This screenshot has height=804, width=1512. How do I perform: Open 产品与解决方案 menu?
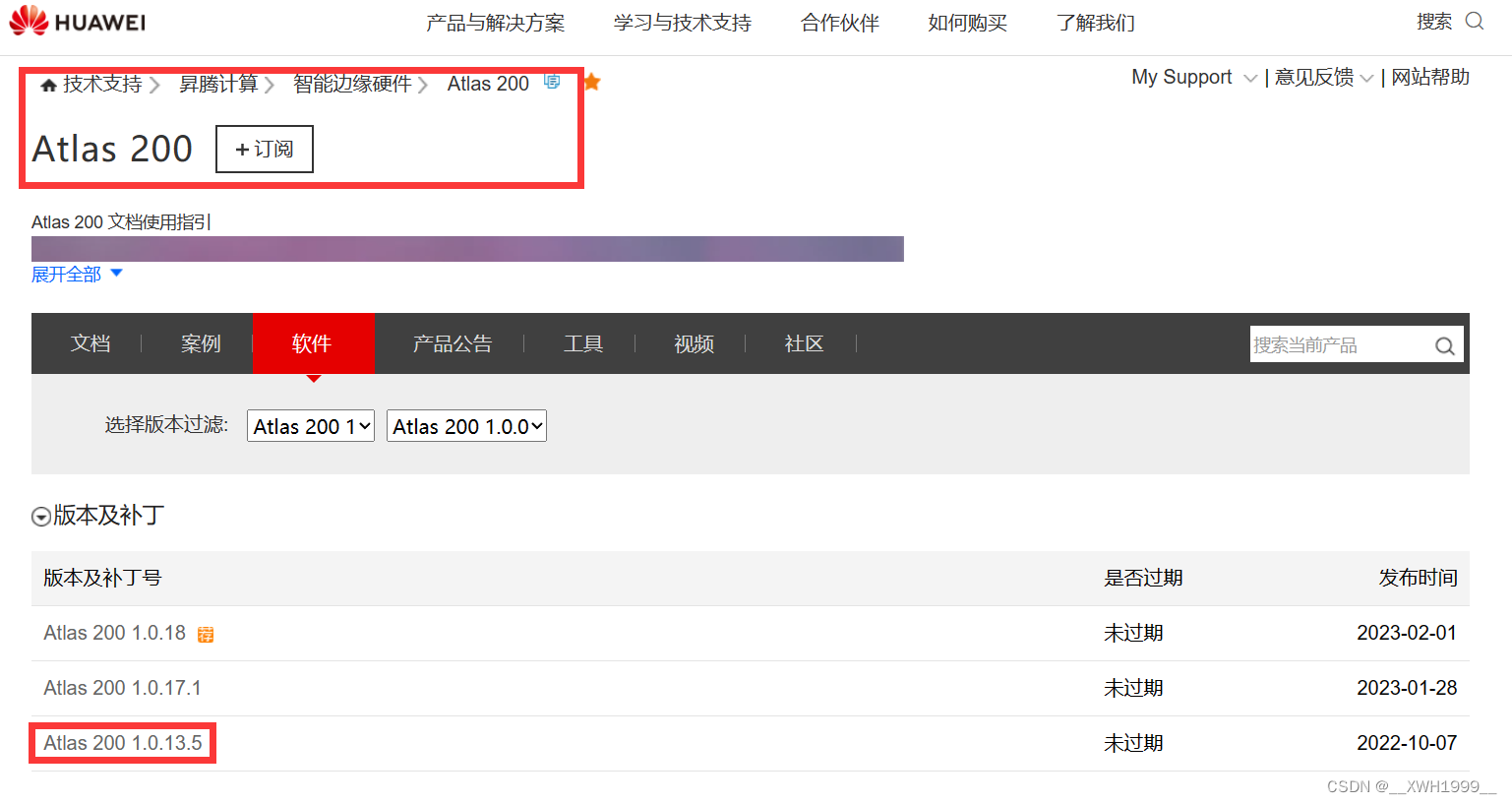click(x=496, y=23)
